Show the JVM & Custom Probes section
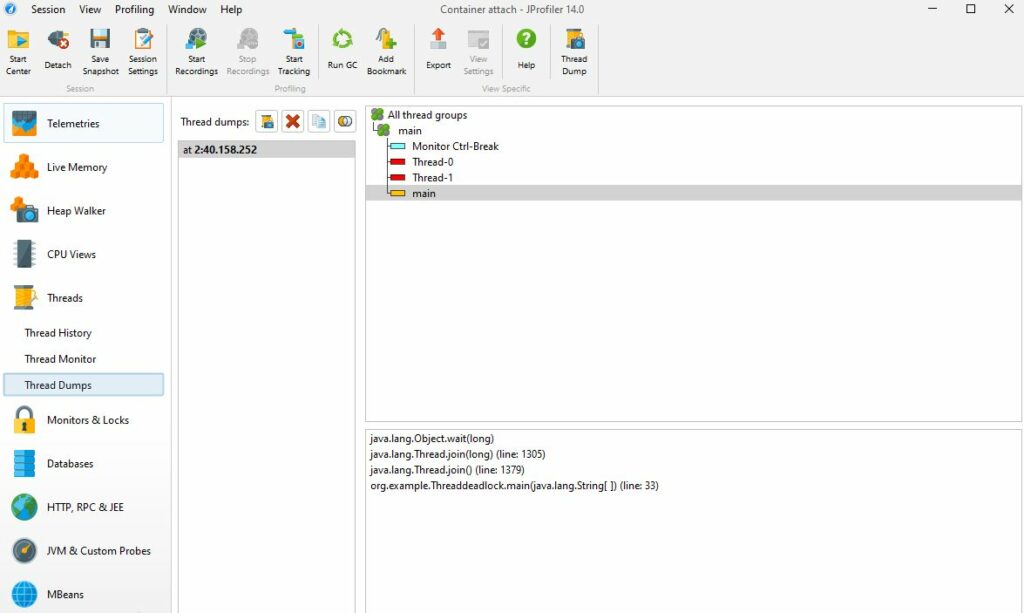This screenshot has height=613, width=1024. 84,551
